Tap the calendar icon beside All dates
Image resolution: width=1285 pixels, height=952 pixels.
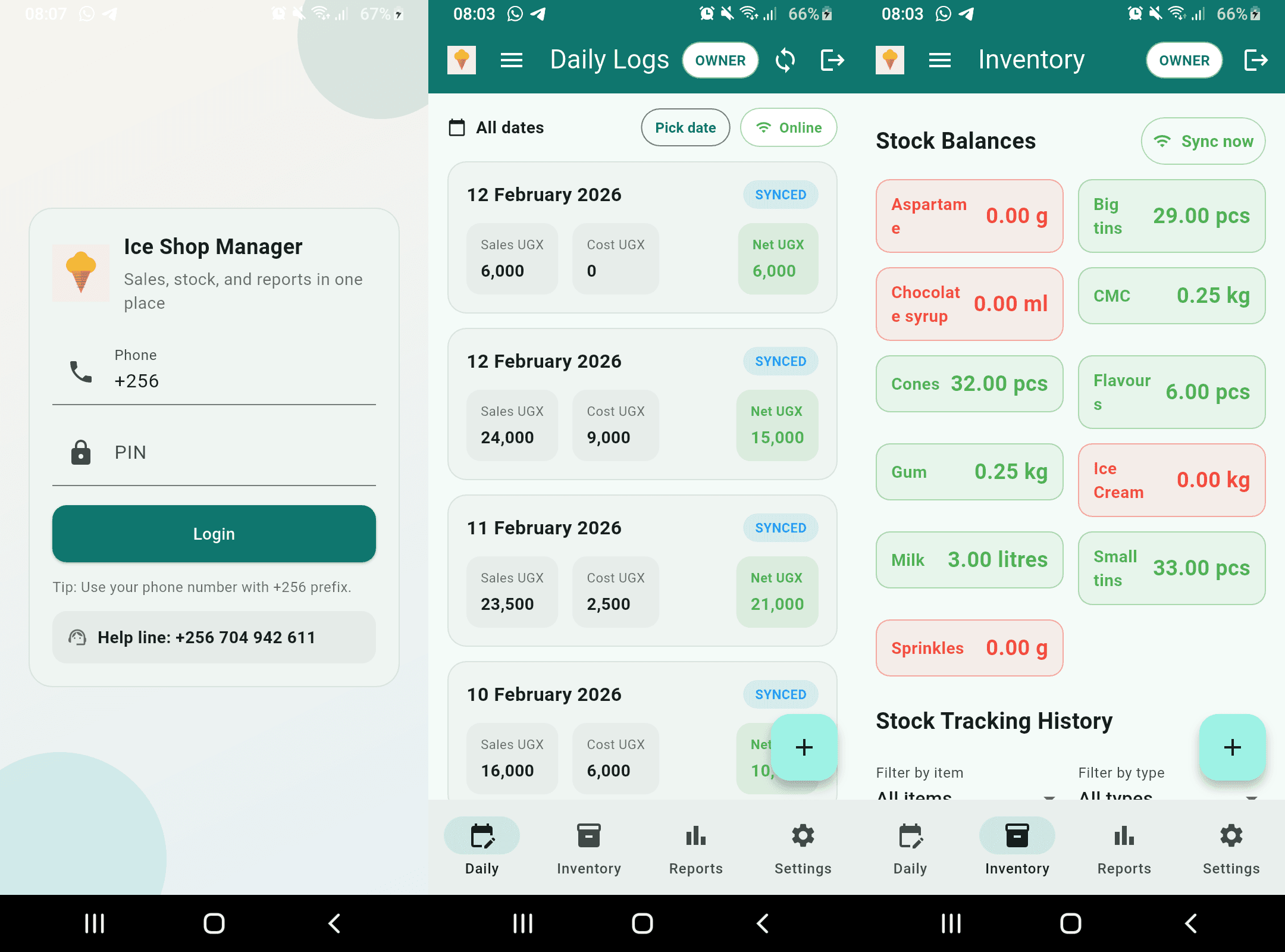click(x=456, y=127)
